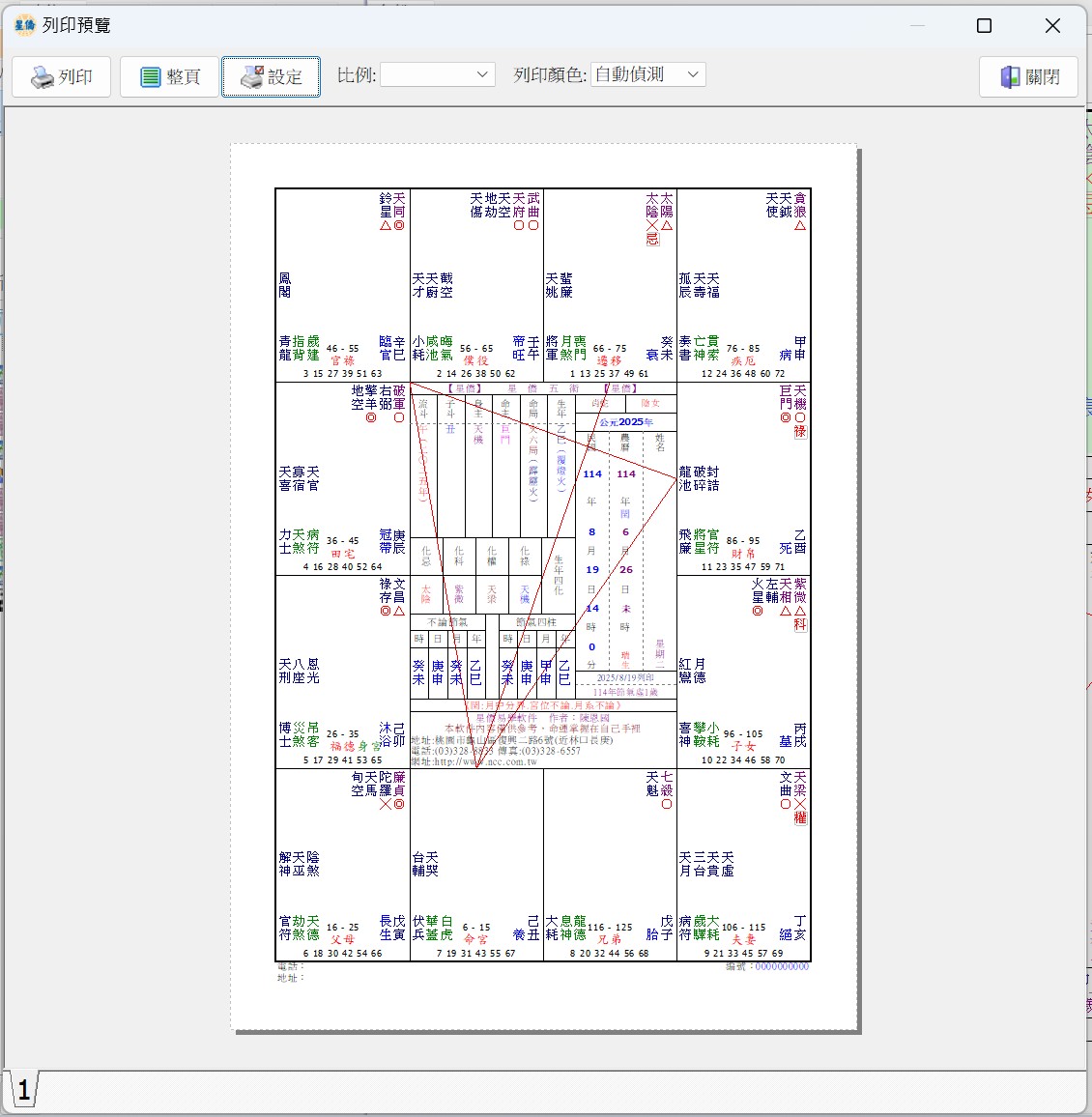Viewport: 1092px width, 1117px height.
Task: Close the window with the X button
Action: coord(1052,26)
